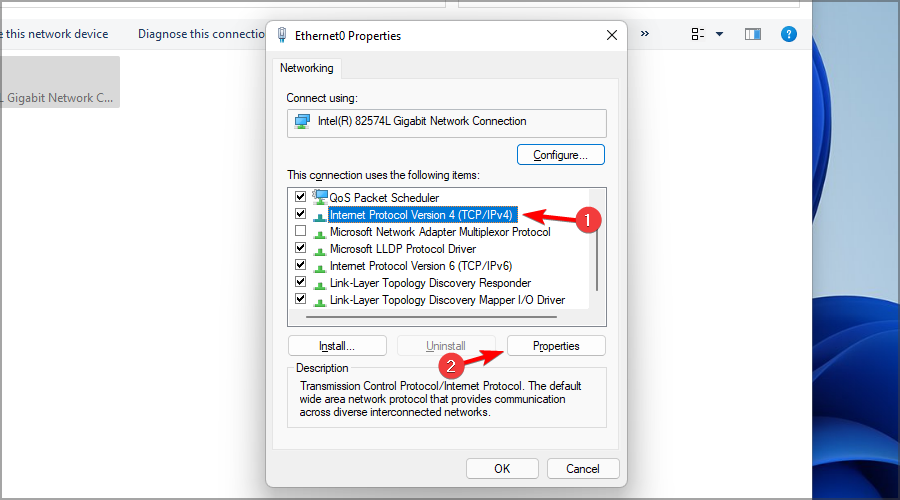Click the Microsoft Network Adapter Multiplexor Protocol icon

[320, 234]
